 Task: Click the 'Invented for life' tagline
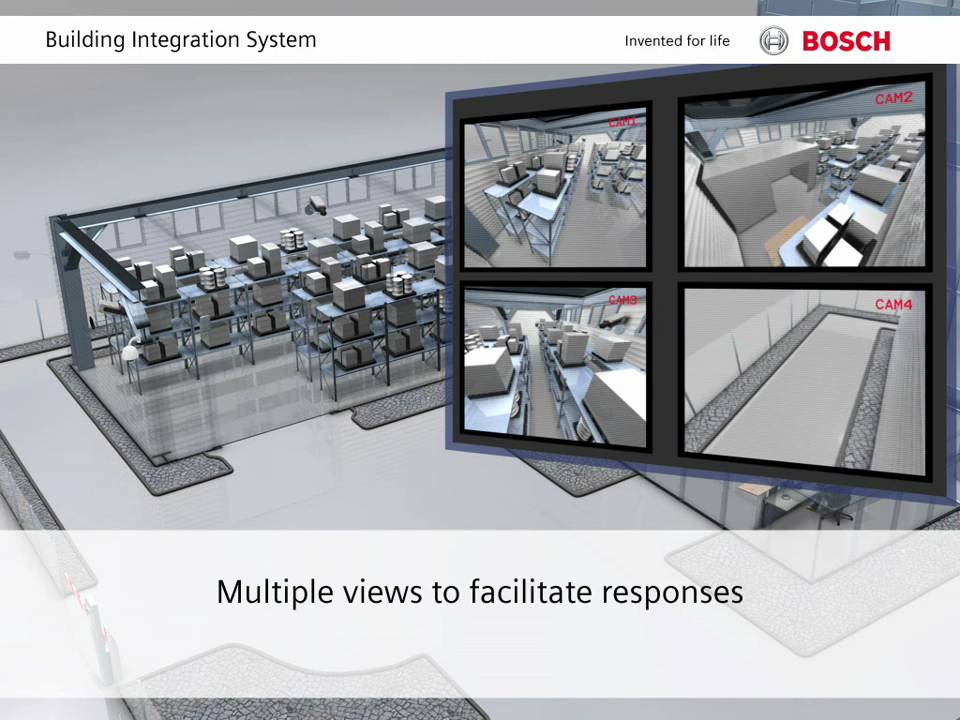coord(677,41)
